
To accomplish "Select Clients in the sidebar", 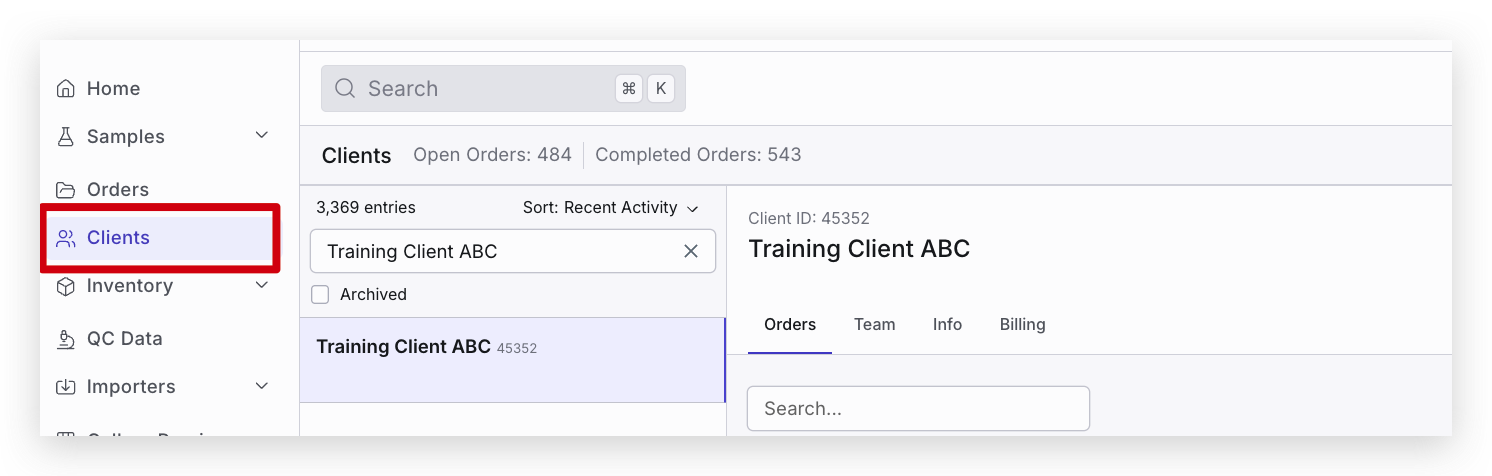I will point(160,238).
